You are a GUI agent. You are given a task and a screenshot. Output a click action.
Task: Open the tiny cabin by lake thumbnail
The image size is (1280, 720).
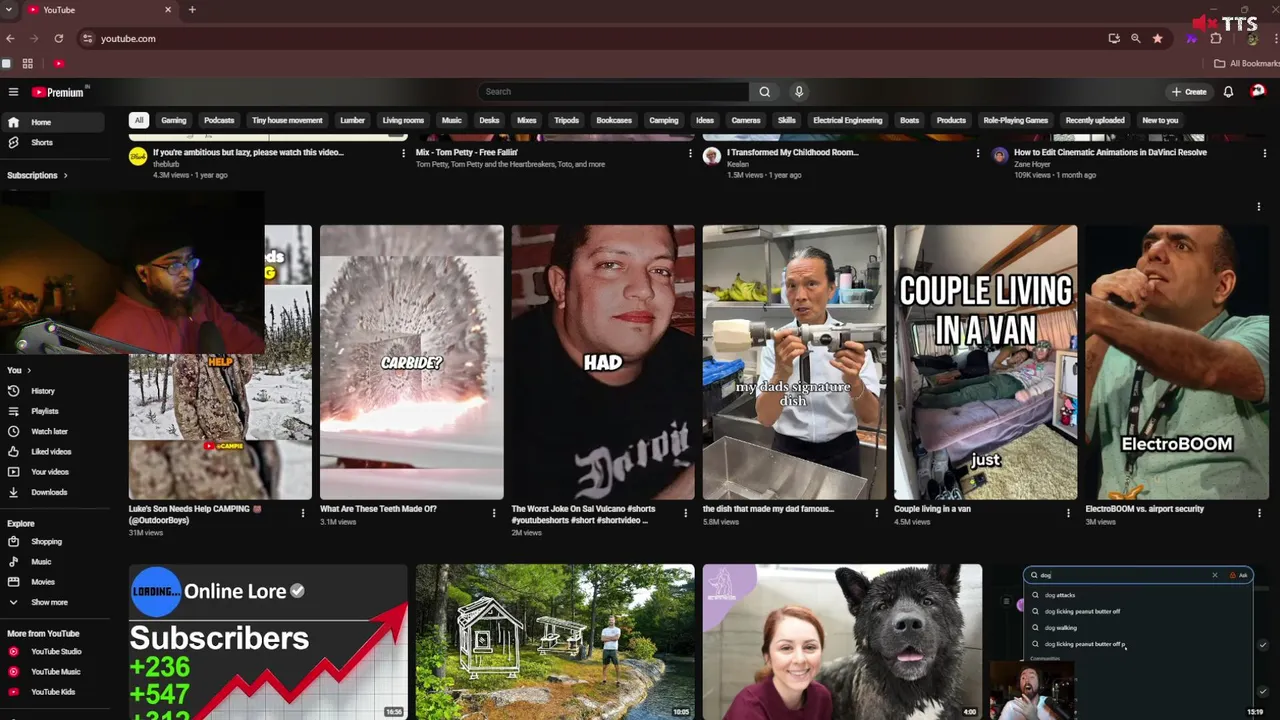[x=555, y=642]
